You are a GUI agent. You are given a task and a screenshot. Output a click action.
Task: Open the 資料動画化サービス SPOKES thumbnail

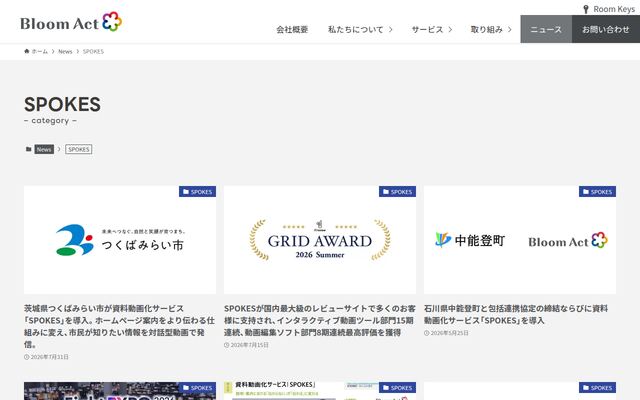click(320, 391)
